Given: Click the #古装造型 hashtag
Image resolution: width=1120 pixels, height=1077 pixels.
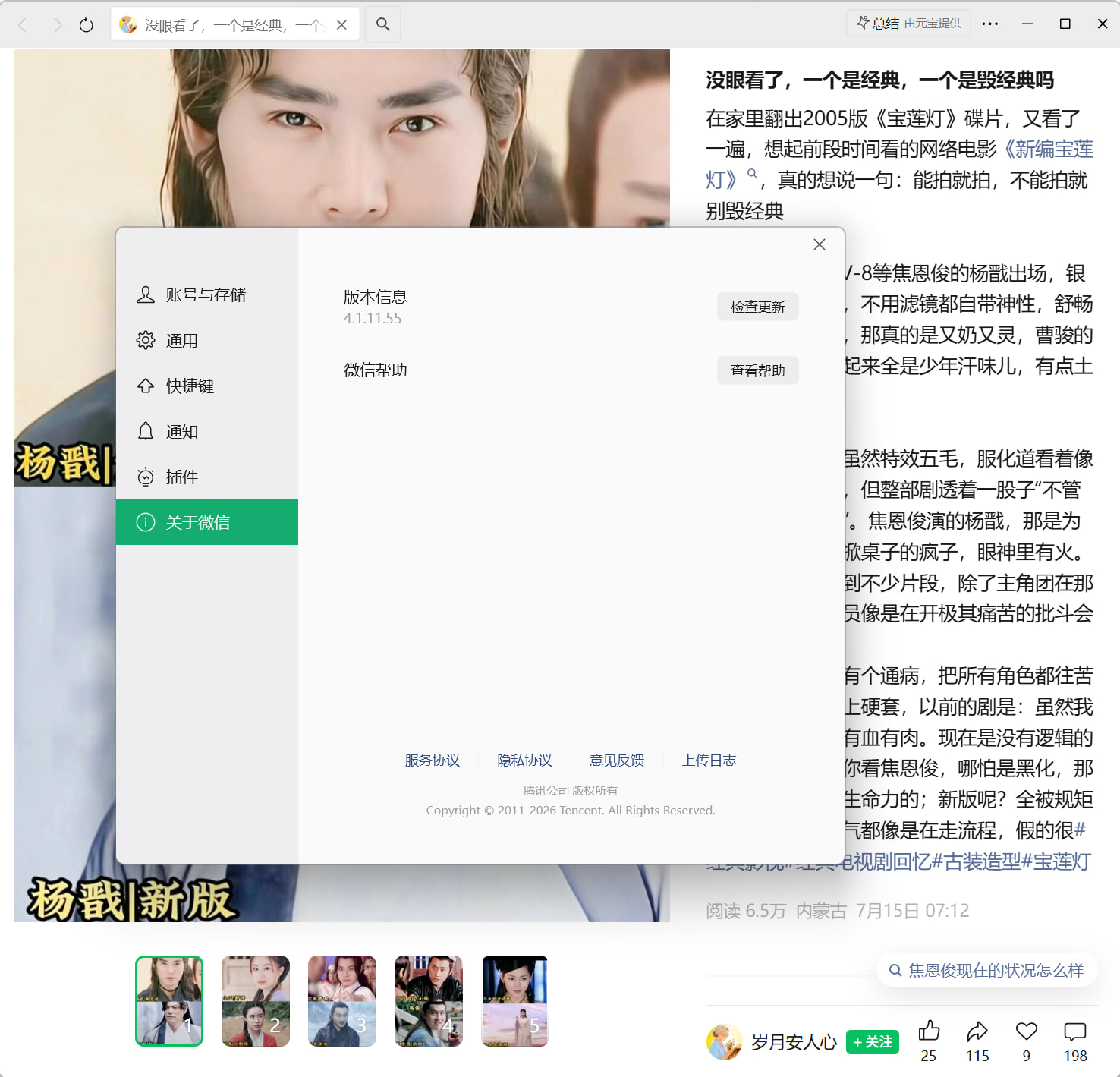Looking at the screenshot, I should [x=976, y=861].
